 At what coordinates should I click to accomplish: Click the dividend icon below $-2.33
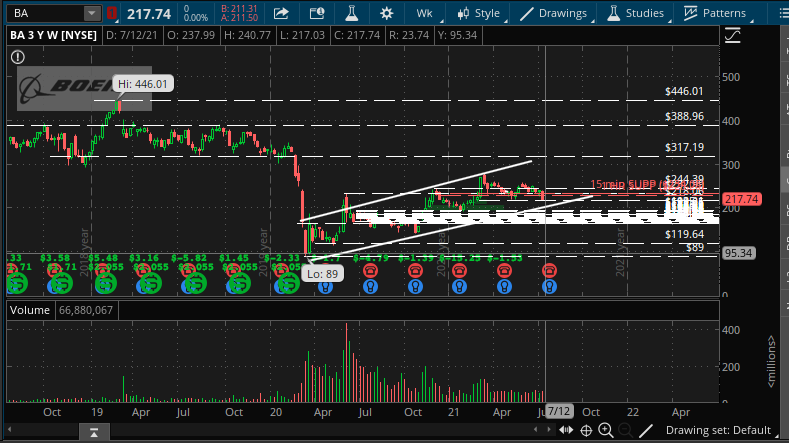coord(288,284)
